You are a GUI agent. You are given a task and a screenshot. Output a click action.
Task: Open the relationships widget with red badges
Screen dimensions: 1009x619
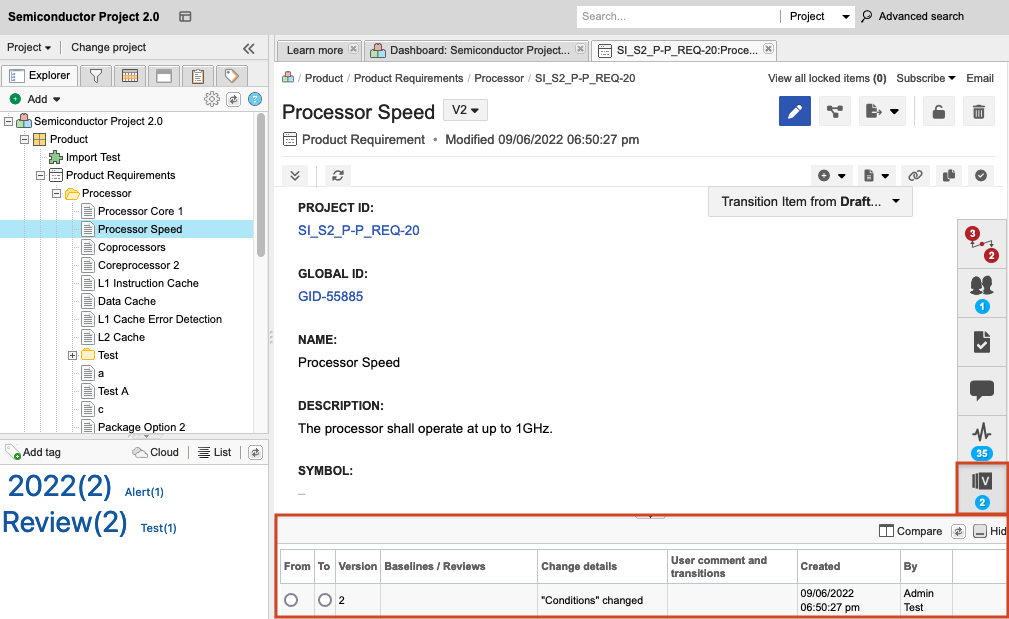[x=981, y=244]
